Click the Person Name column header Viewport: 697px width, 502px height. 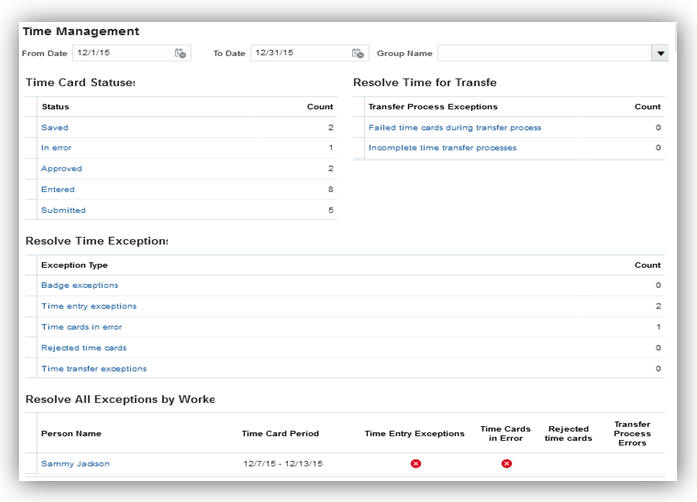point(71,434)
